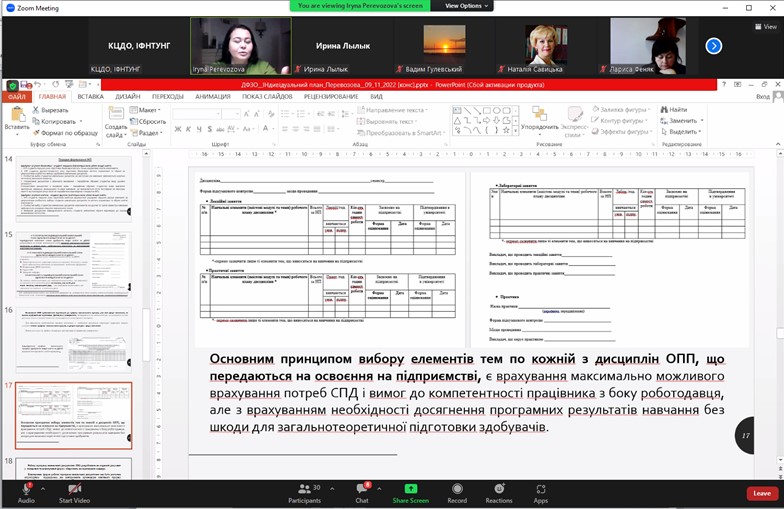Unmute the Audio microphone icon

coord(26,489)
